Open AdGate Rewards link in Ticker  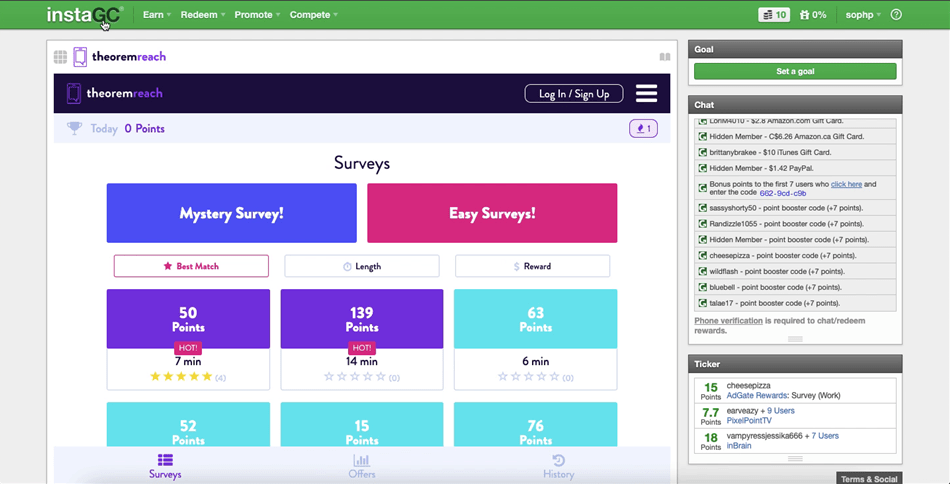pyautogui.click(x=757, y=396)
